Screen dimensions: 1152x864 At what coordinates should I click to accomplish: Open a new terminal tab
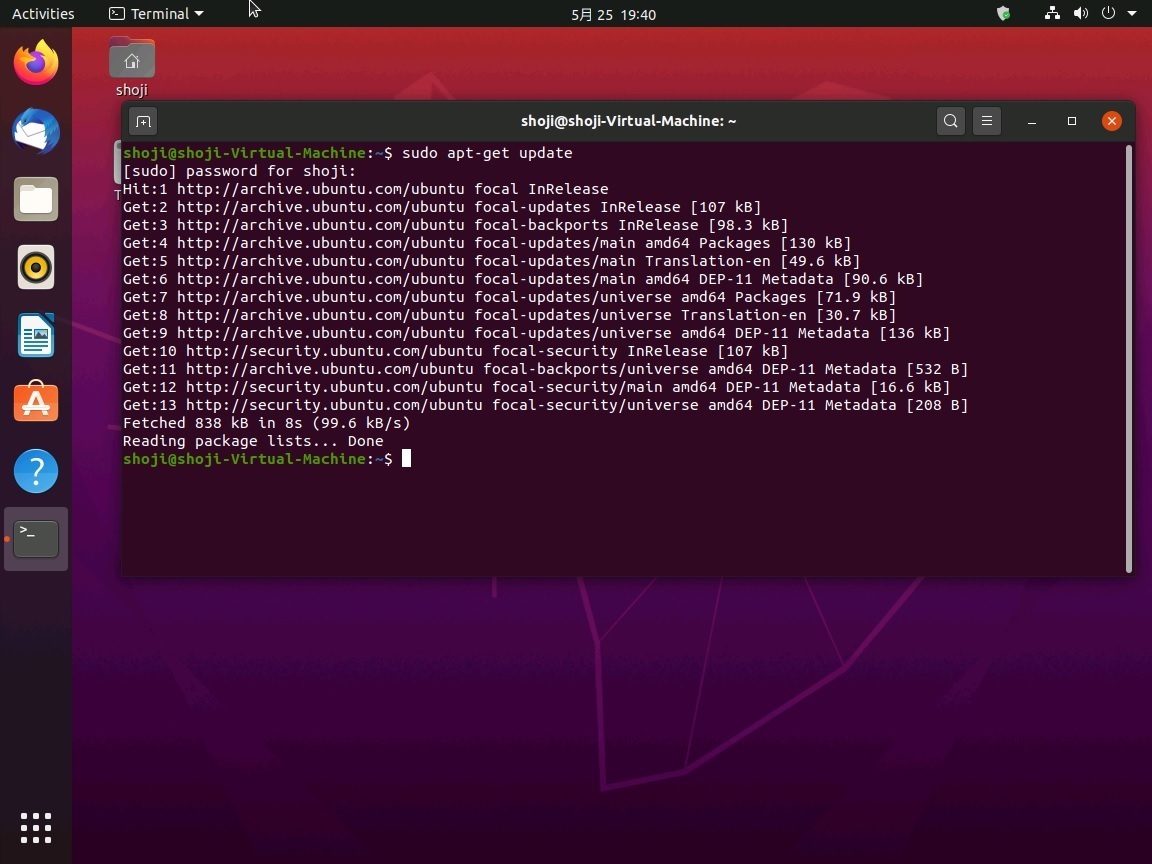[143, 121]
